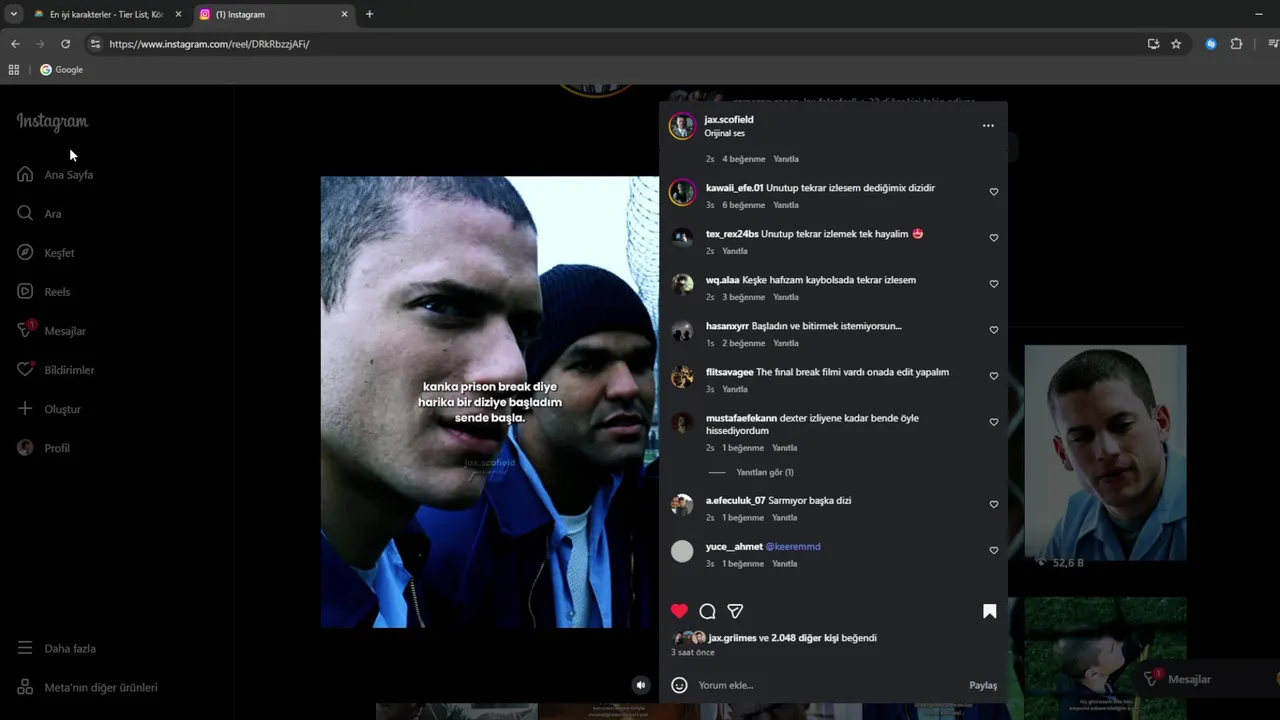Open Reels from the sidebar
The height and width of the screenshot is (720, 1280).
coord(44,291)
